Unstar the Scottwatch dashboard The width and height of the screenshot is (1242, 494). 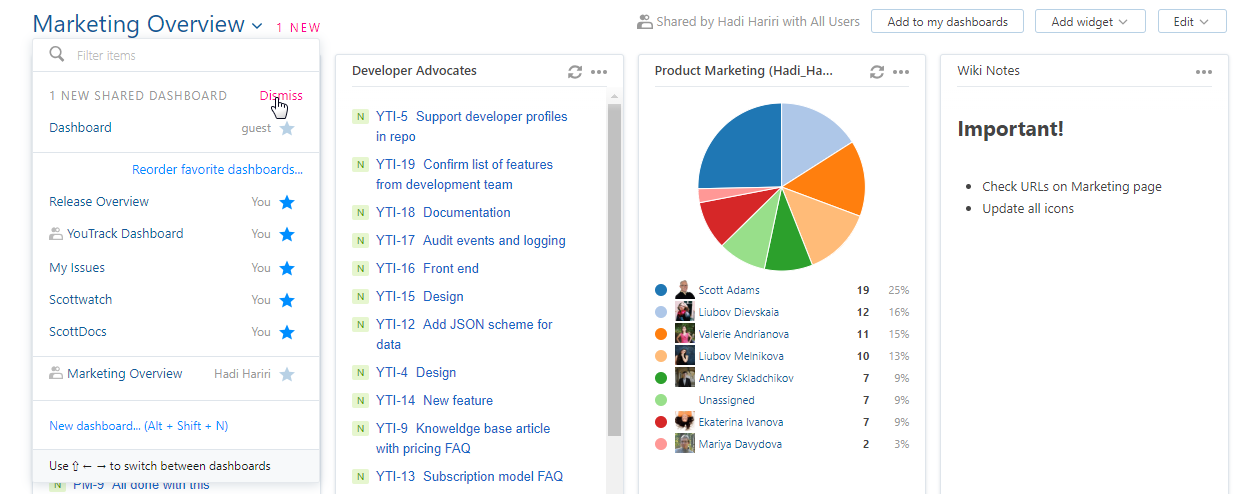pyautogui.click(x=287, y=300)
